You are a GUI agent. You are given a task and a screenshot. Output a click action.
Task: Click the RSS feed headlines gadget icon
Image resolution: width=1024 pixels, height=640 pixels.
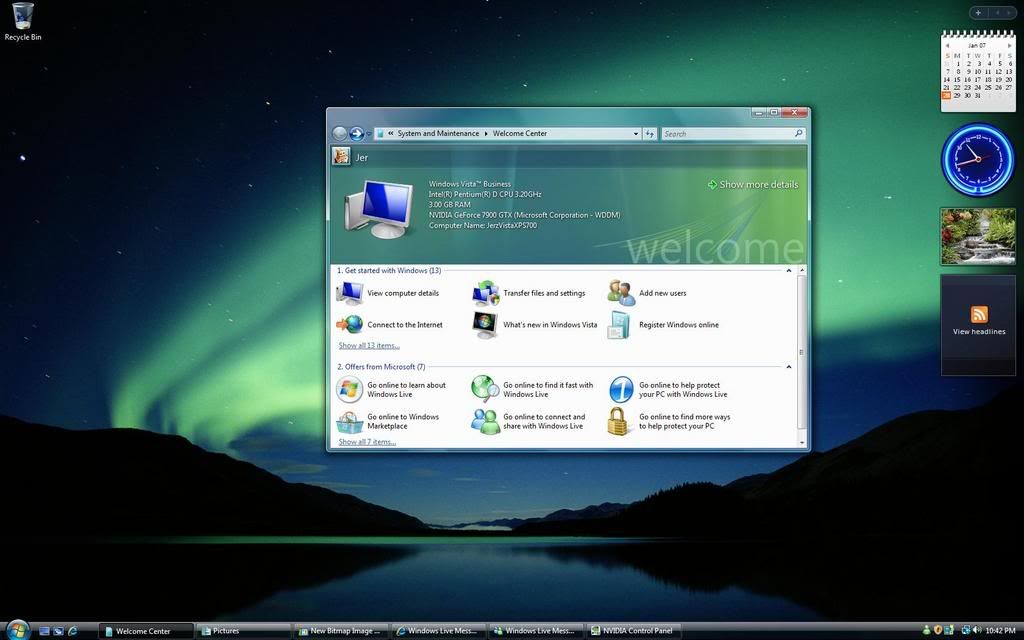978,314
